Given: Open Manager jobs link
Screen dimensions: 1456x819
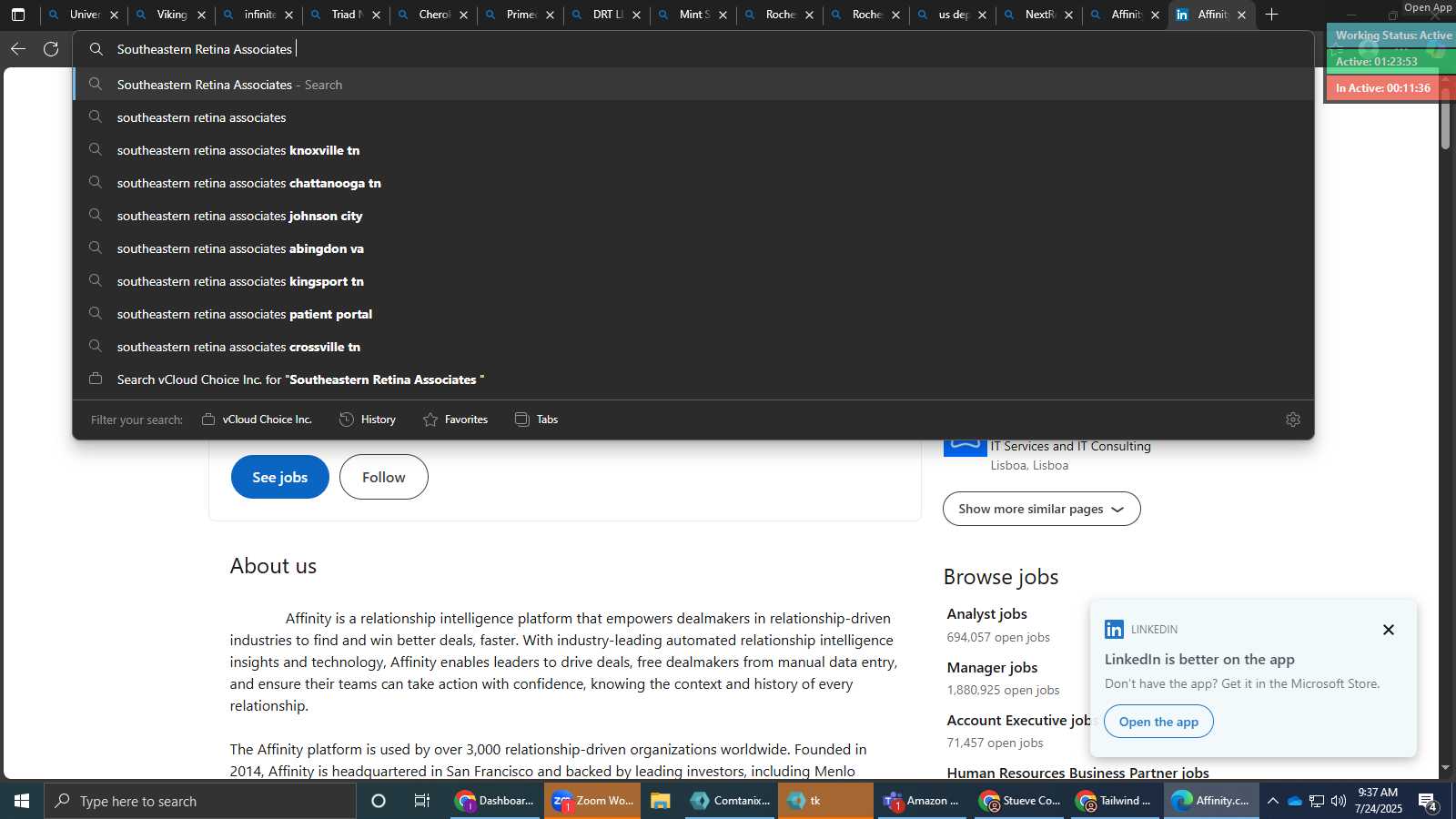Looking at the screenshot, I should (x=992, y=668).
